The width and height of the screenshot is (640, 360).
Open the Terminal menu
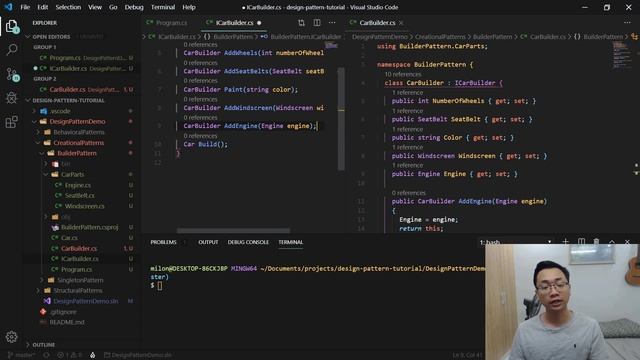click(x=163, y=7)
